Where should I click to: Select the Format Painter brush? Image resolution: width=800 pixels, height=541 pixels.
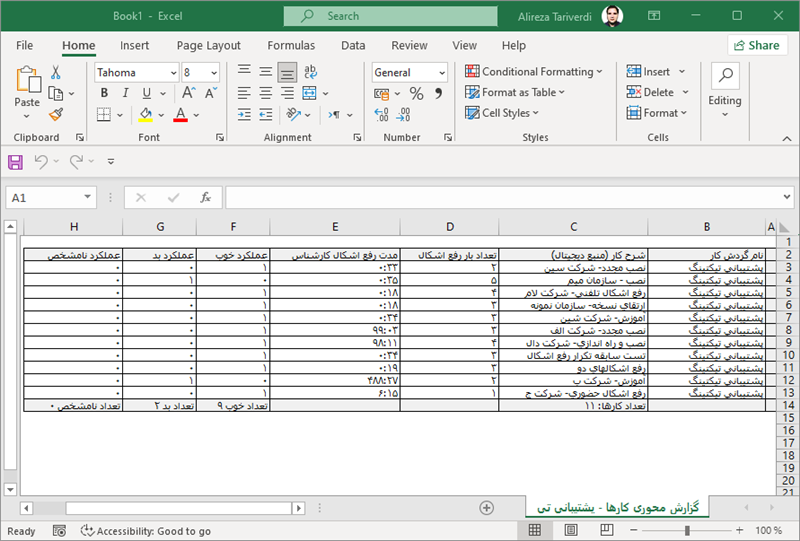56,114
